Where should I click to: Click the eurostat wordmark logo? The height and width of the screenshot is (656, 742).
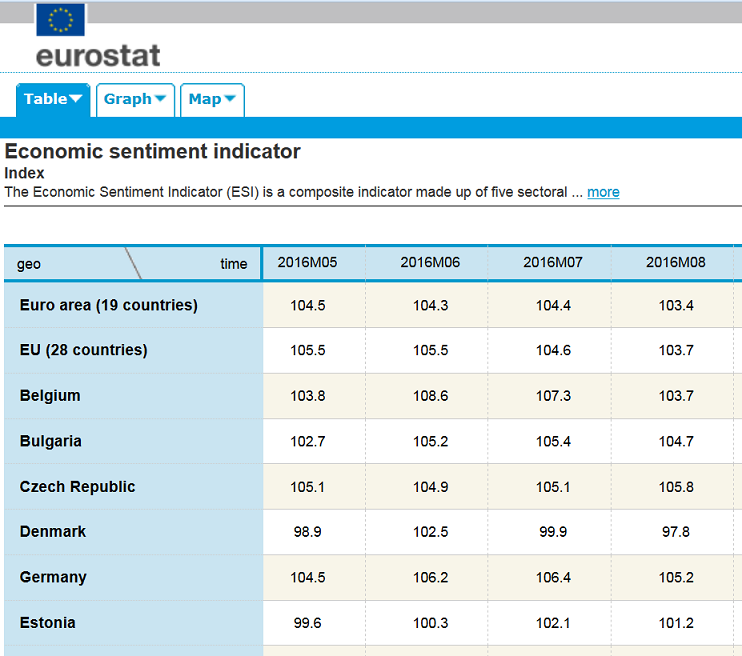pos(97,55)
